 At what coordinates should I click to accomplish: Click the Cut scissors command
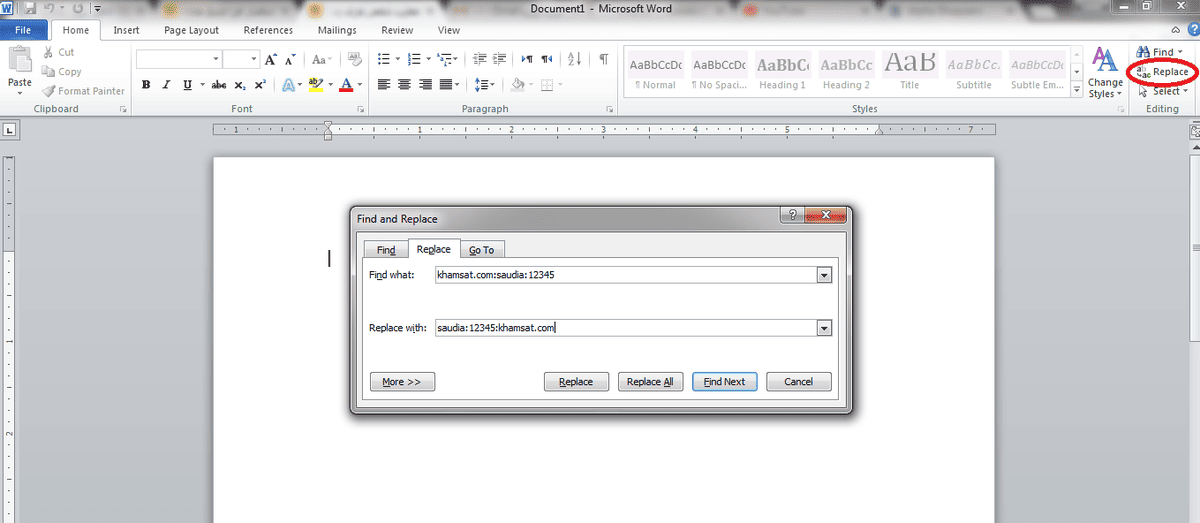coord(59,52)
